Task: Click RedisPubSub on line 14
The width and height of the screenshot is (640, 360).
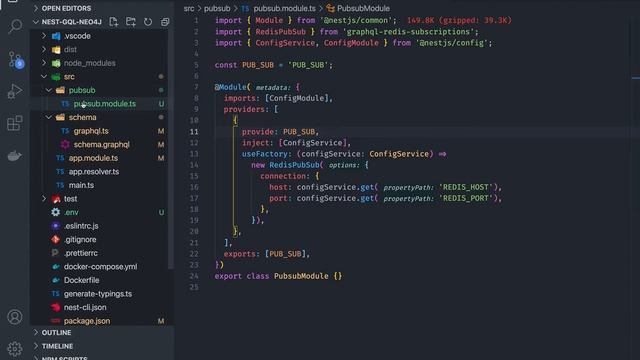Action: tap(294, 165)
